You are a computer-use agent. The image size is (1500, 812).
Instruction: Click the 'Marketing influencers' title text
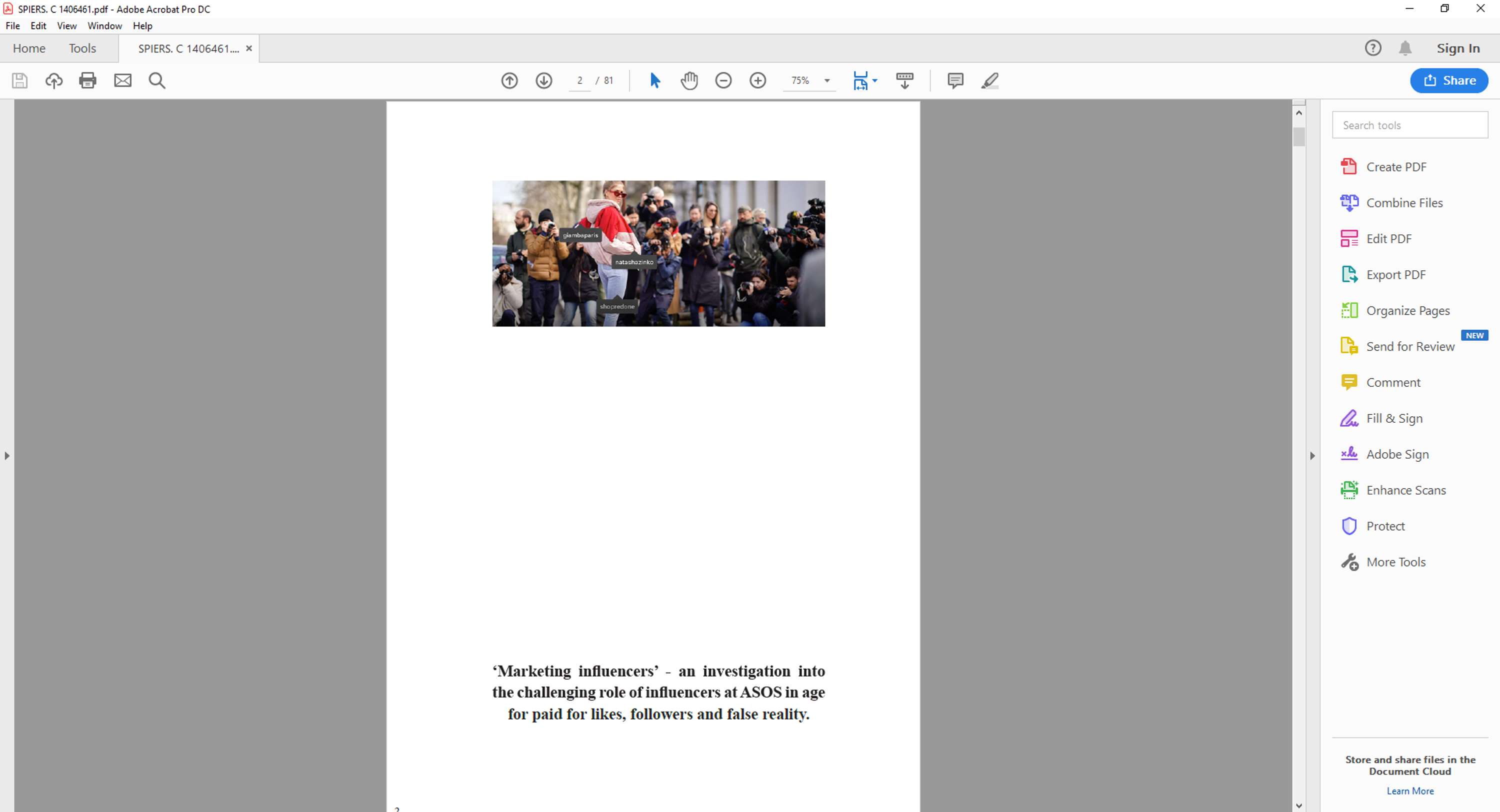point(658,693)
